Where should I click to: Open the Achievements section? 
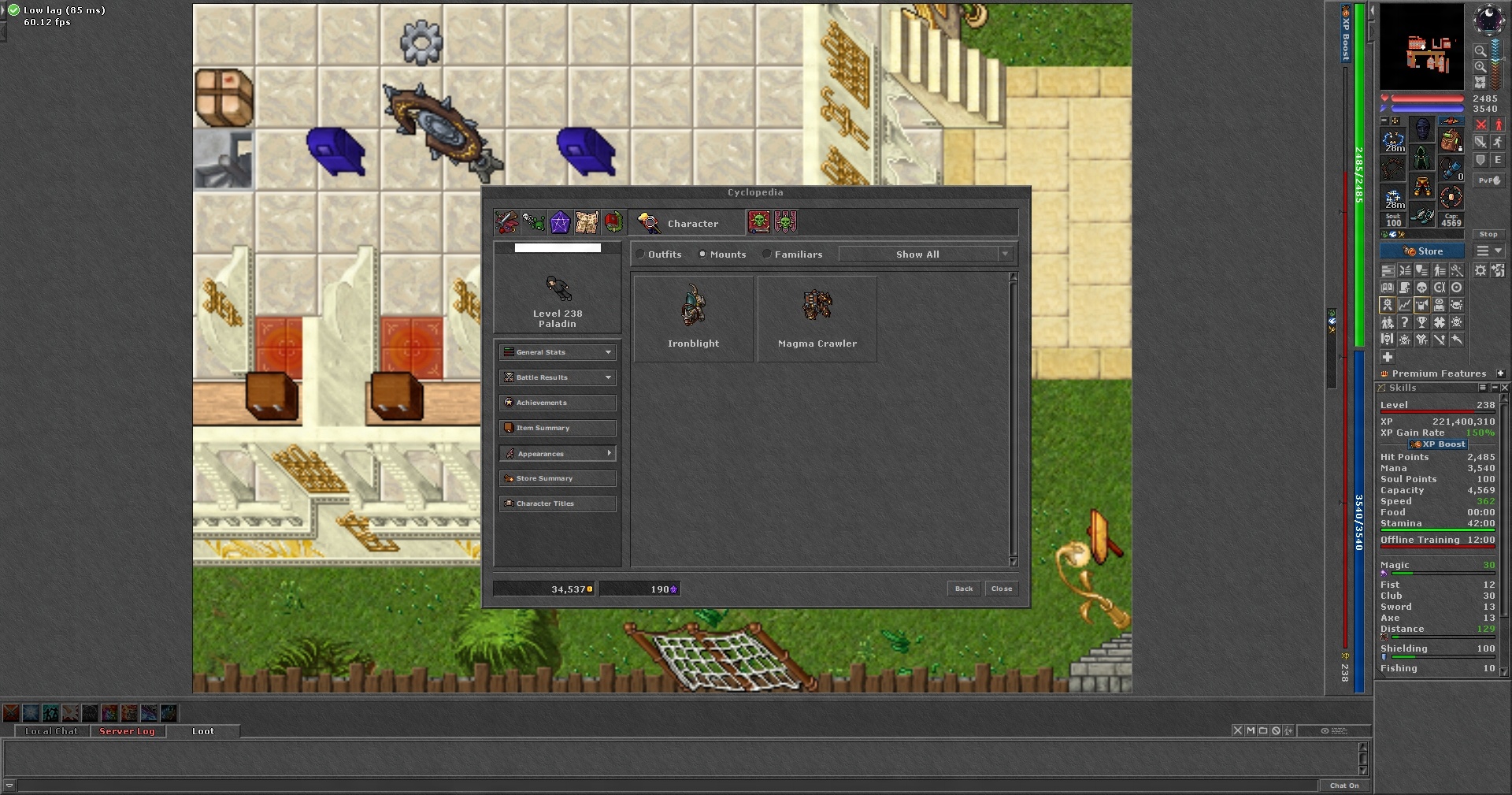tap(558, 403)
